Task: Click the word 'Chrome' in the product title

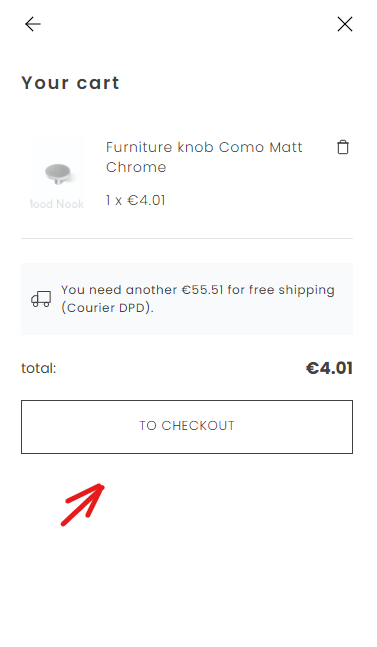Action: point(136,167)
